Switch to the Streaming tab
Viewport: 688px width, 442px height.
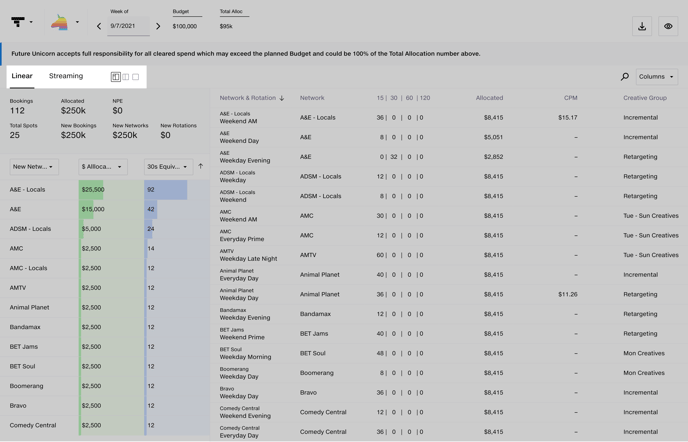point(66,76)
